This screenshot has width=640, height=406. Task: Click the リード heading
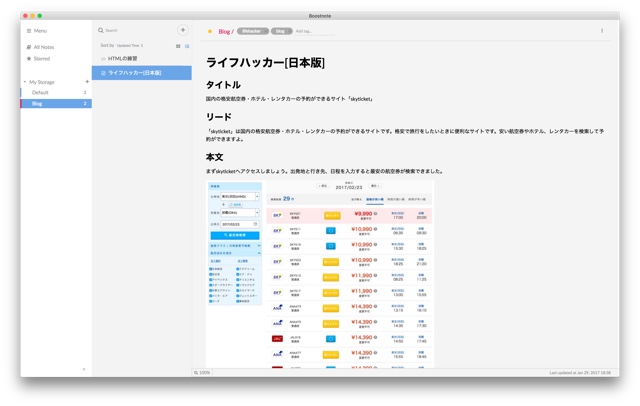219,117
